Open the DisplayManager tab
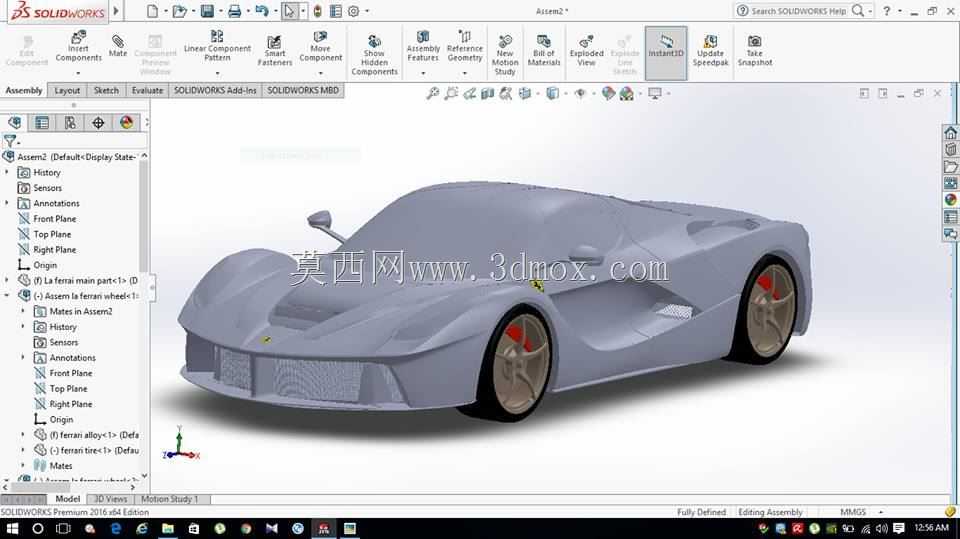 (x=126, y=122)
